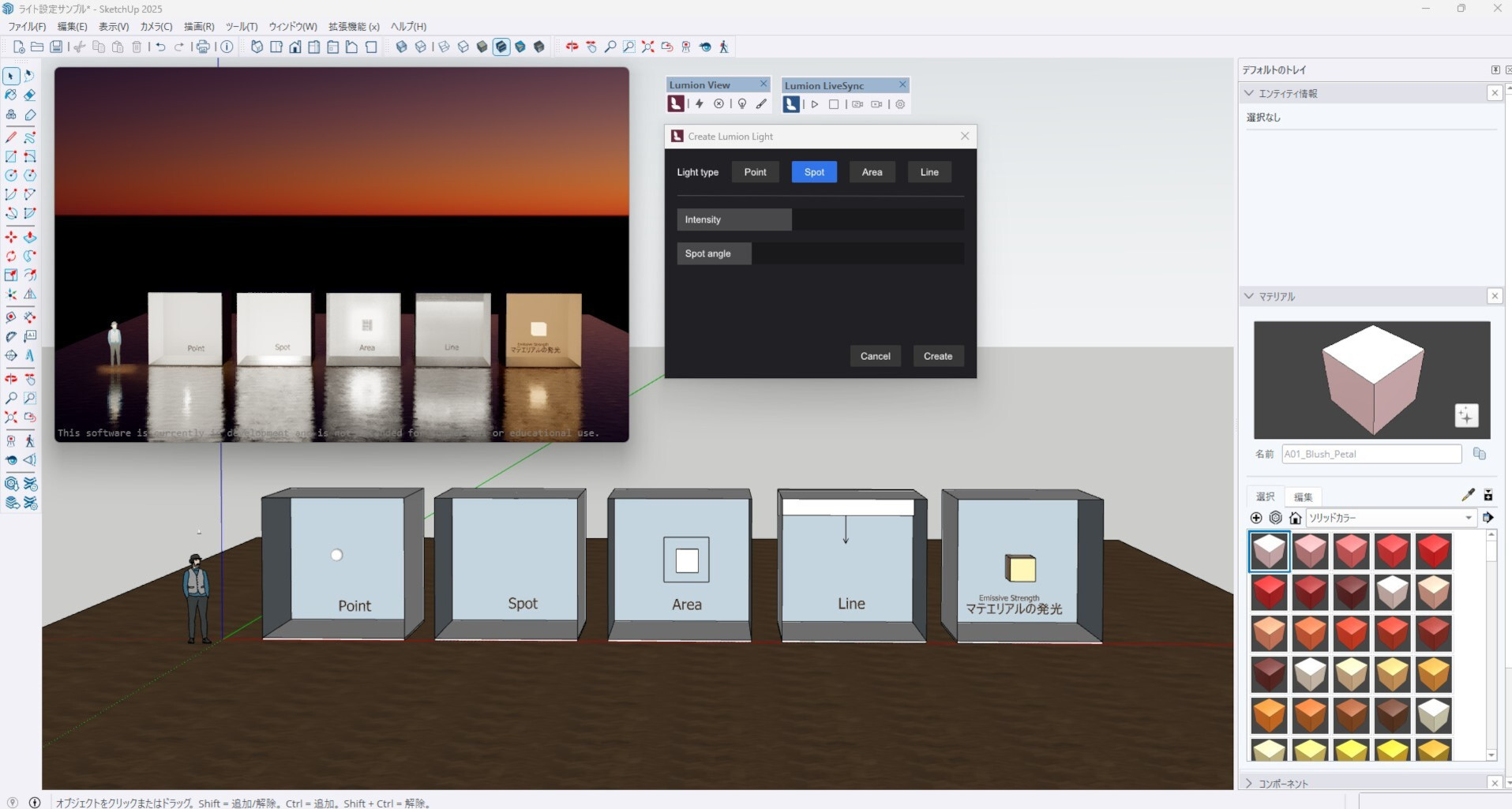Image resolution: width=1512 pixels, height=809 pixels.
Task: Choose Spot light type
Action: [x=814, y=172]
